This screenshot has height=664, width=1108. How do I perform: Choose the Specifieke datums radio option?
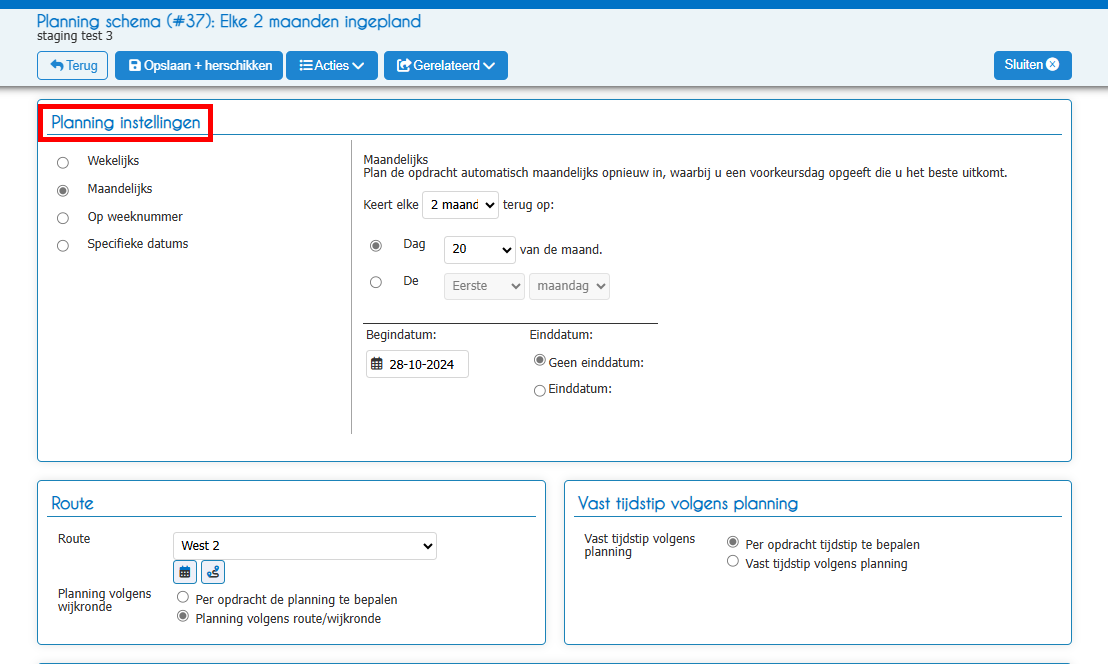[63, 245]
